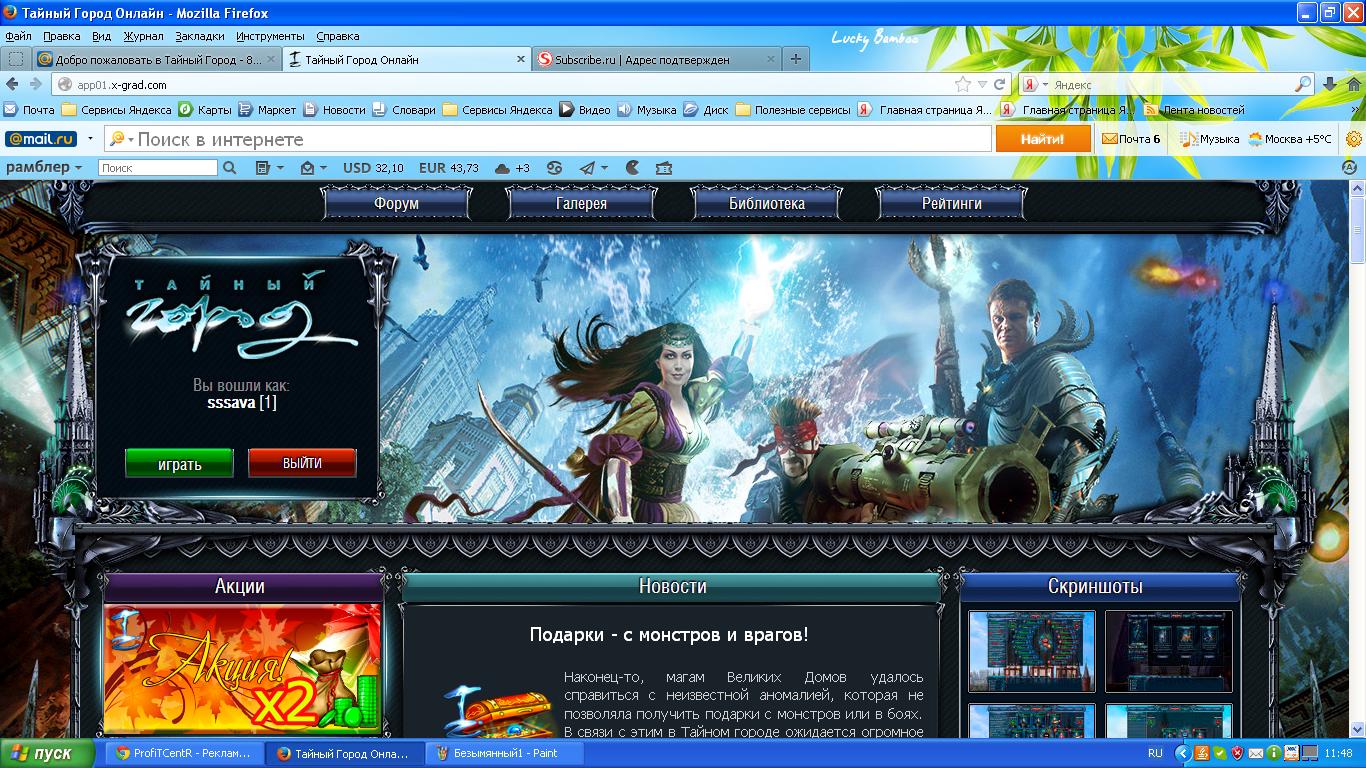Click the Акция x2 promo banner
The width and height of the screenshot is (1366, 768).
click(243, 669)
